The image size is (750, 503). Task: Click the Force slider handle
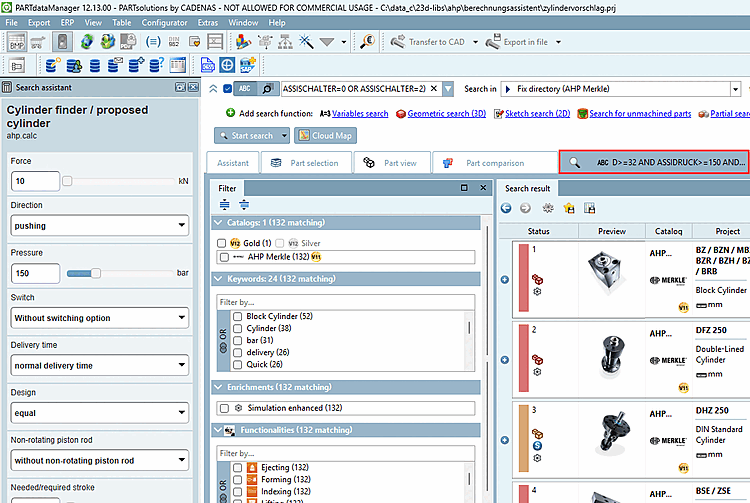pos(67,181)
